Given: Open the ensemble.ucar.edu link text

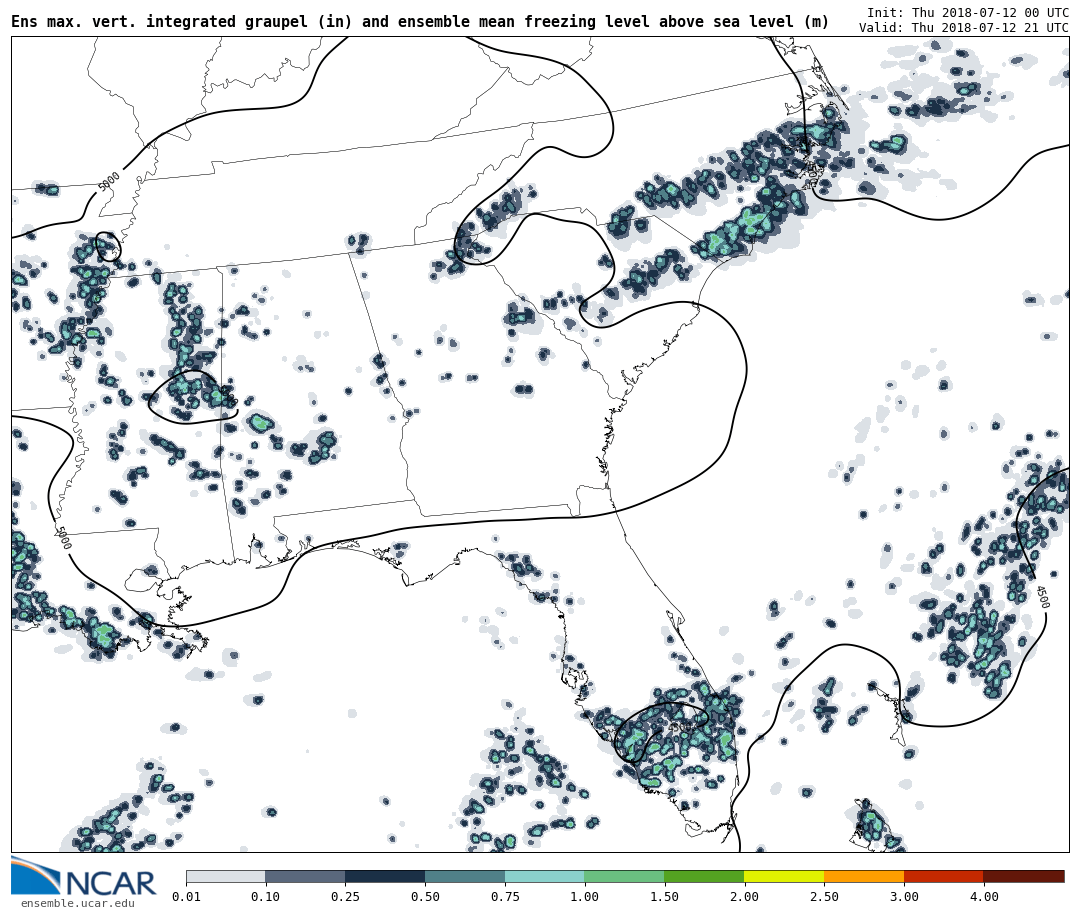Looking at the screenshot, I should click(78, 904).
